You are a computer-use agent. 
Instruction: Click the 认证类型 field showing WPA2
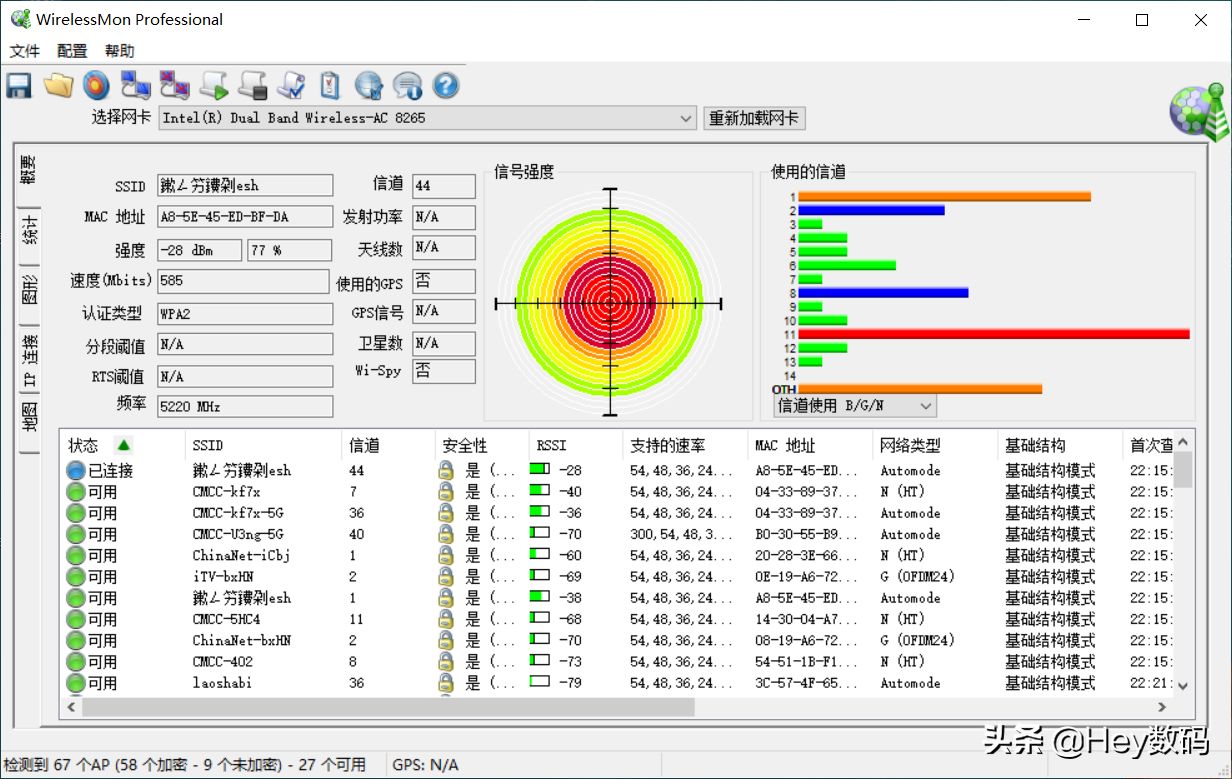pyautogui.click(x=245, y=314)
